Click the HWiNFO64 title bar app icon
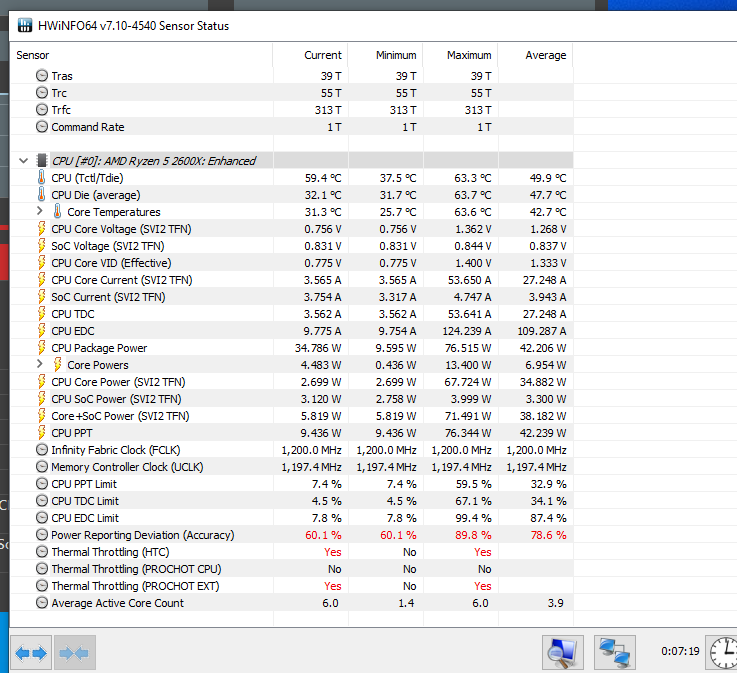Image resolution: width=737 pixels, height=673 pixels. [x=25, y=25]
